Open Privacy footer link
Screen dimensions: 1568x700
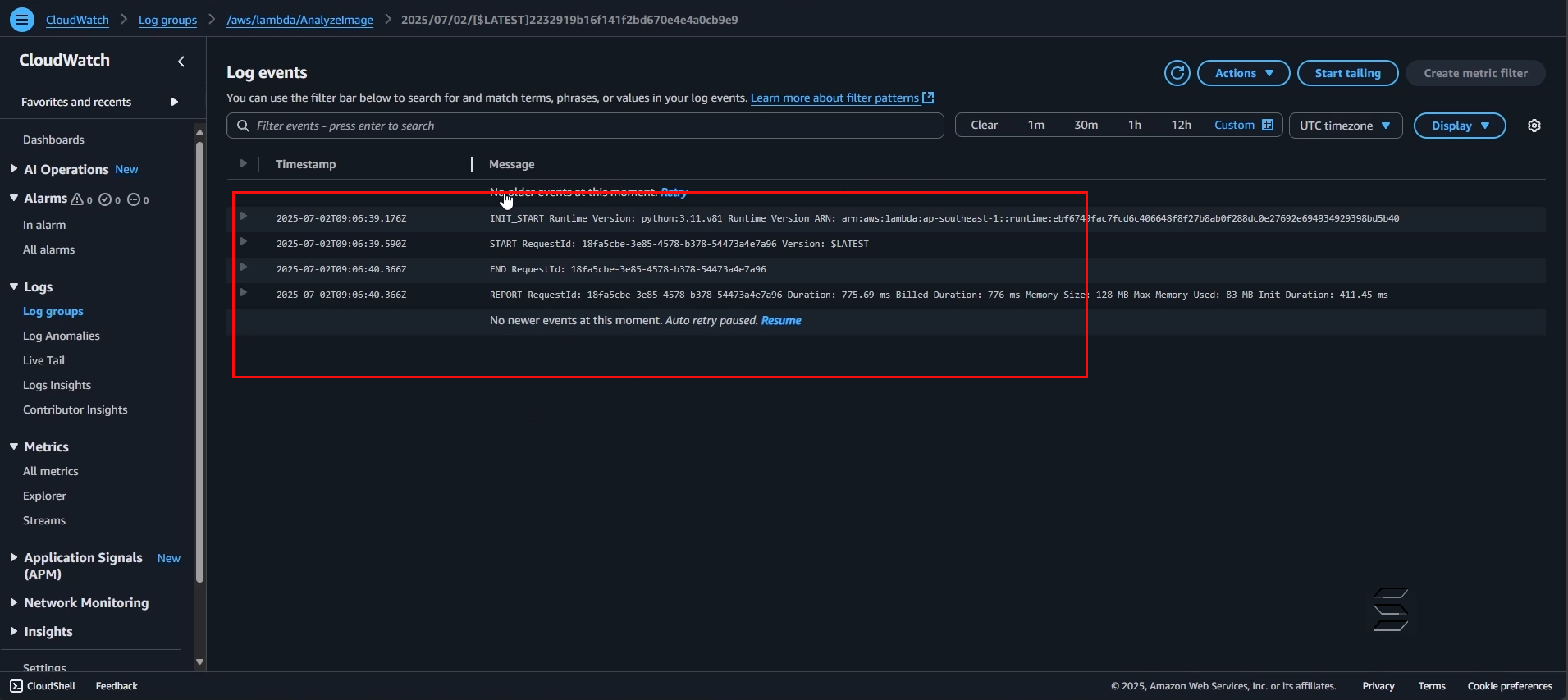point(1378,686)
